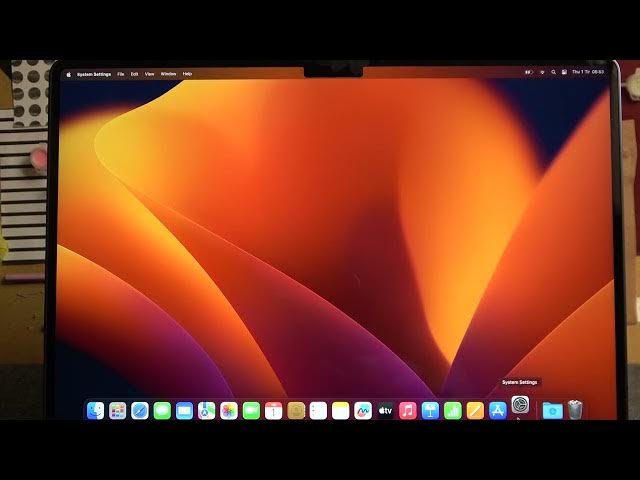Screen dimensions: 640x480
Task: Open Finder from the dock
Action: click(95, 410)
